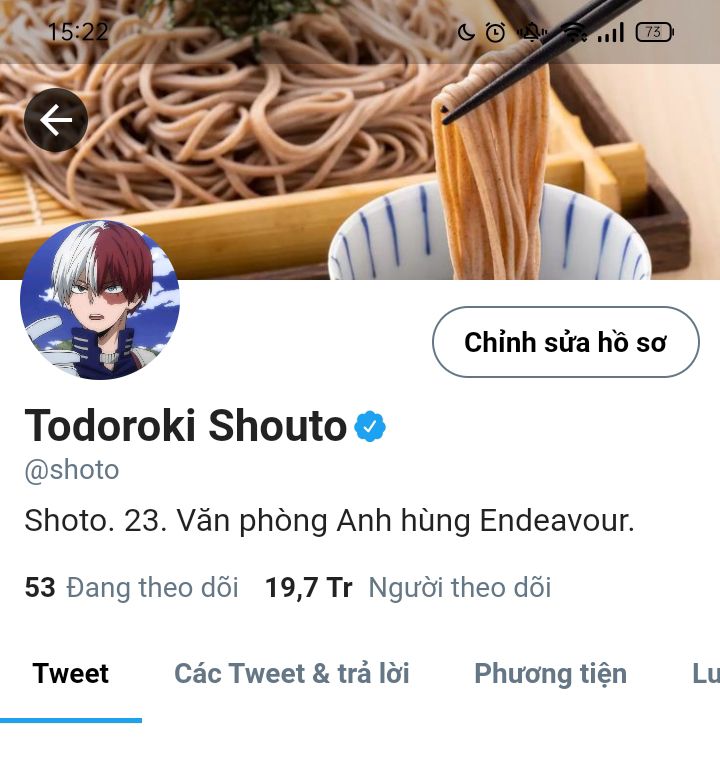Tap the muted bell vibration icon
Screen dimensions: 720x779
click(x=532, y=33)
